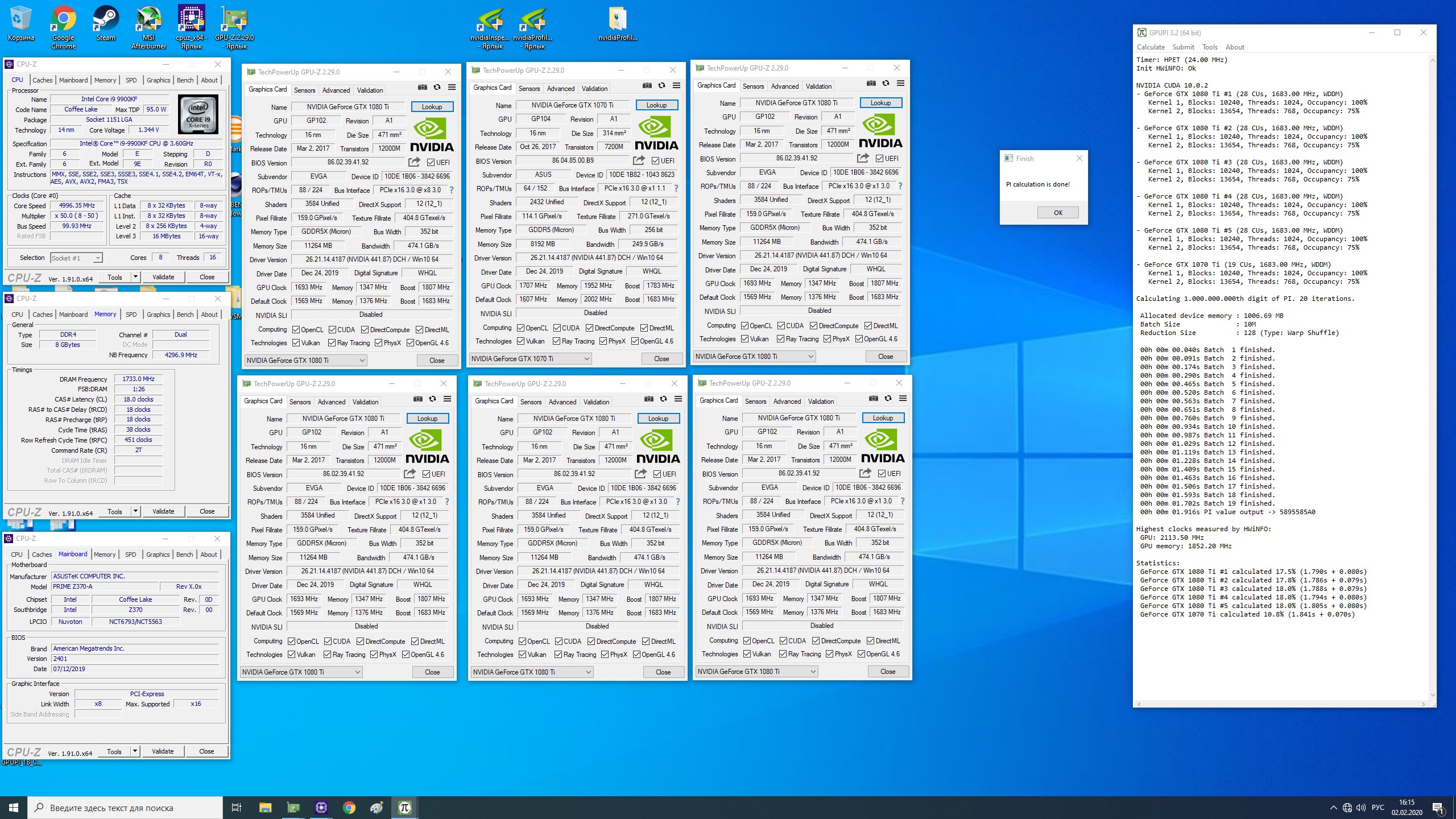The height and width of the screenshot is (819, 1456).
Task: Open Sensors tab in top-left GPU-Z window
Action: pos(304,90)
